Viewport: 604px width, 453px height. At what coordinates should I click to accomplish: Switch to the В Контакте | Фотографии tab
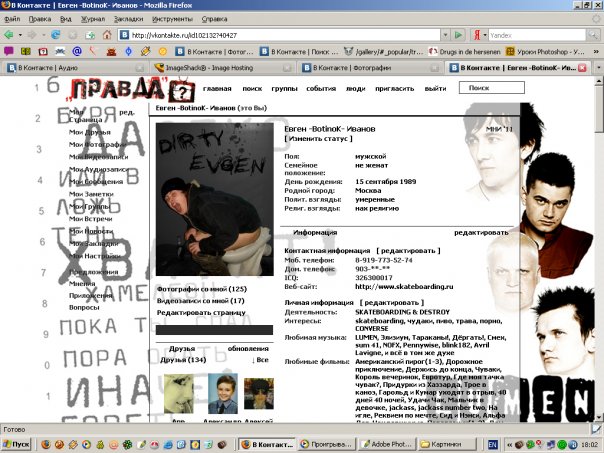pos(370,68)
